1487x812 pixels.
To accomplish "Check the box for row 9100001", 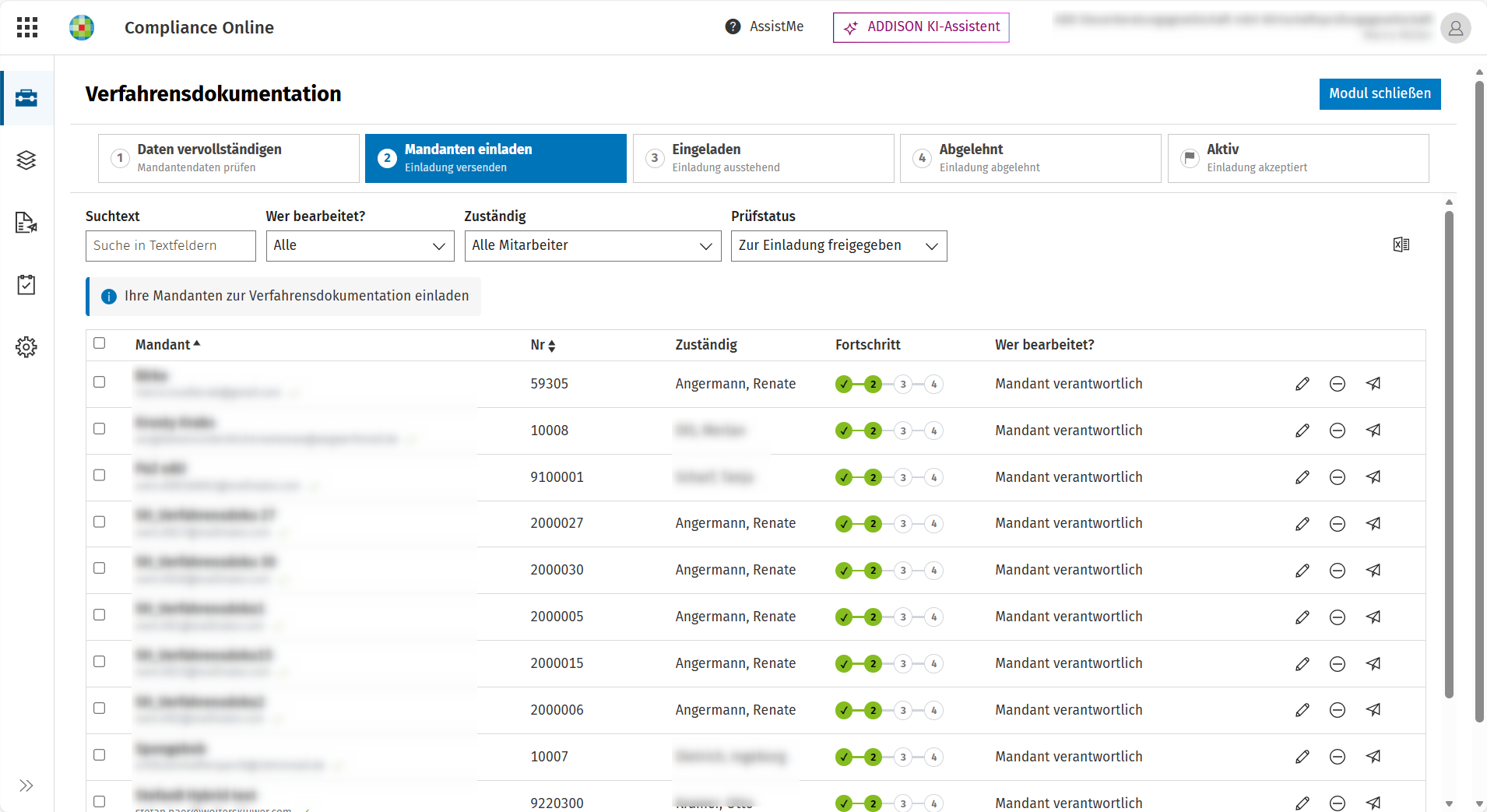I will coord(100,476).
